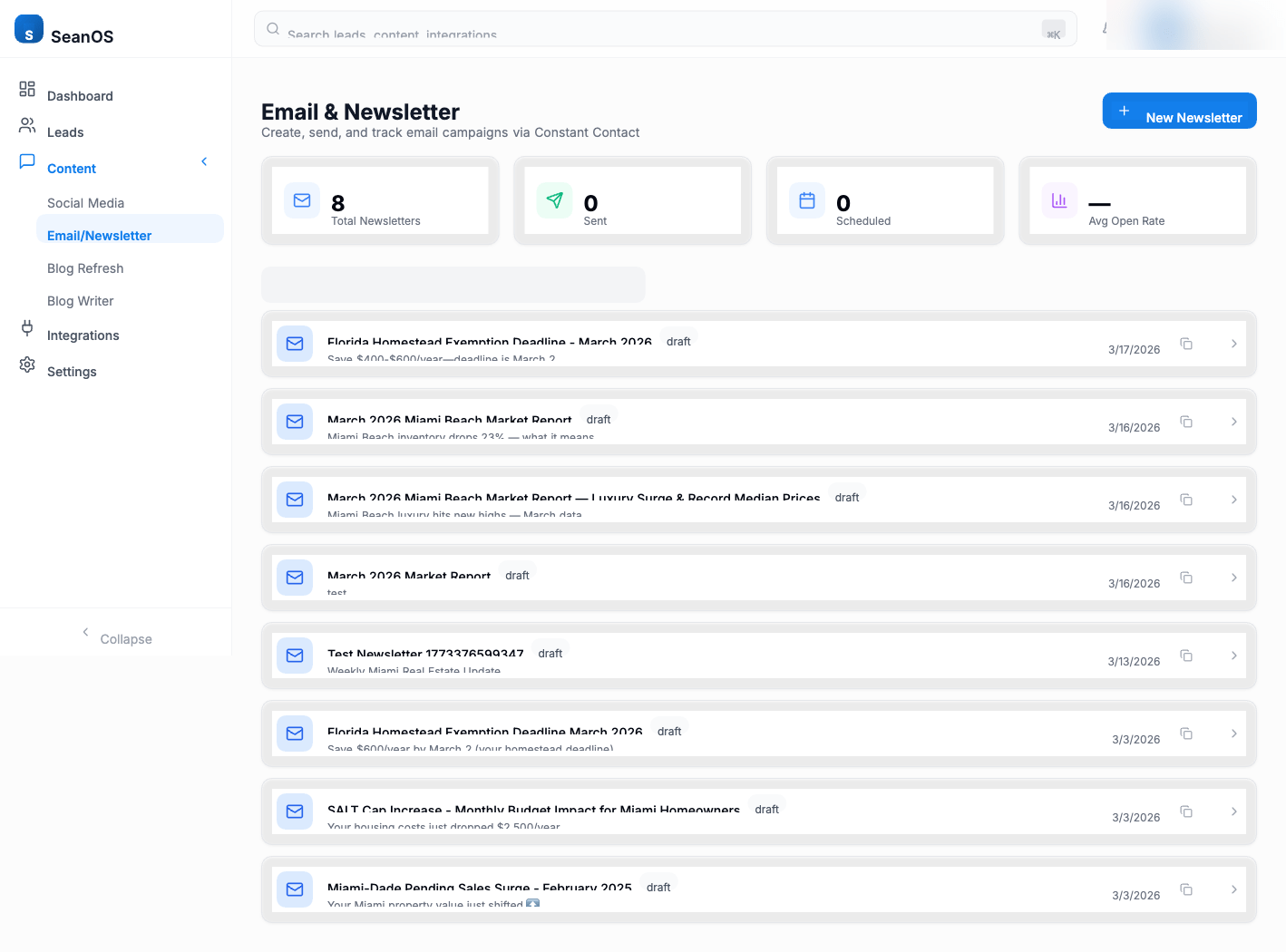1286x952 pixels.
Task: Collapse the Content section chevron
Action: coord(203,161)
